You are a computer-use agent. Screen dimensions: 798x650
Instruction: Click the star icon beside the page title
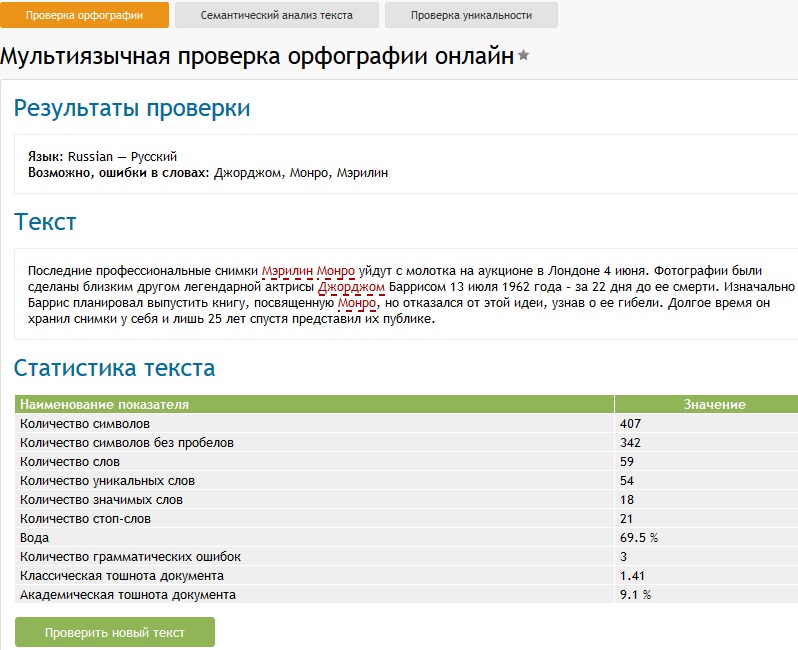click(524, 55)
